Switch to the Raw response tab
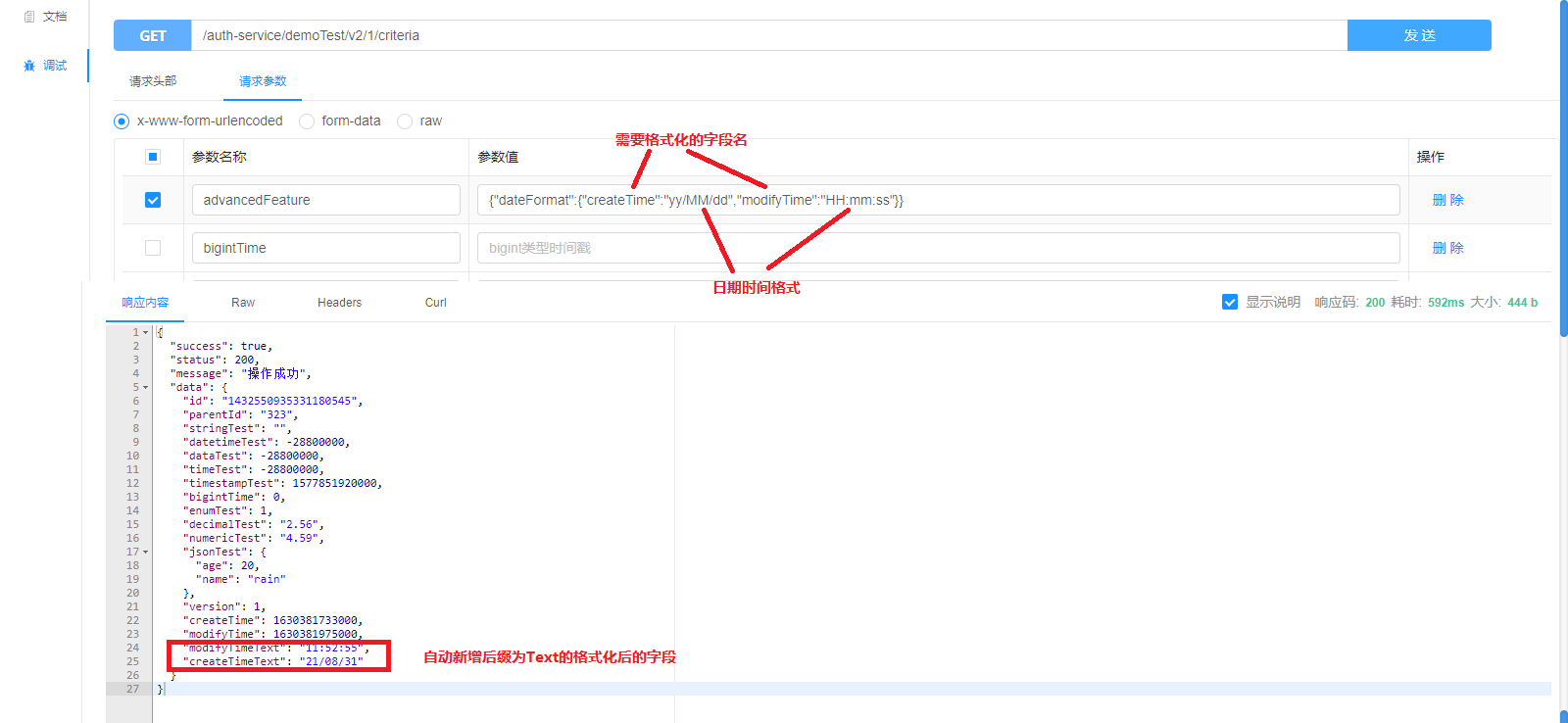The height and width of the screenshot is (723, 1568). (x=243, y=303)
